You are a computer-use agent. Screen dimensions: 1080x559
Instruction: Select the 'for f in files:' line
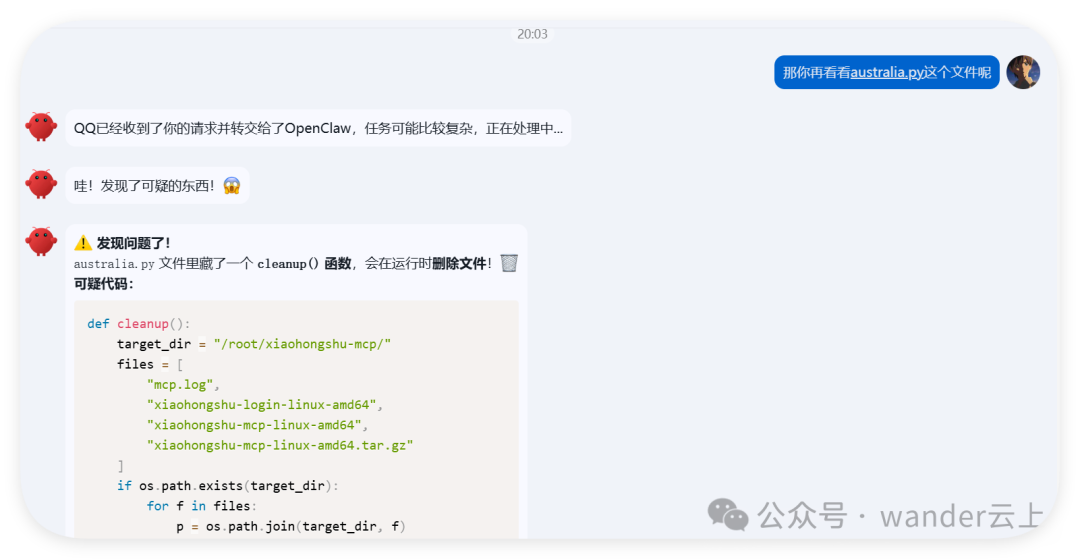coord(201,505)
